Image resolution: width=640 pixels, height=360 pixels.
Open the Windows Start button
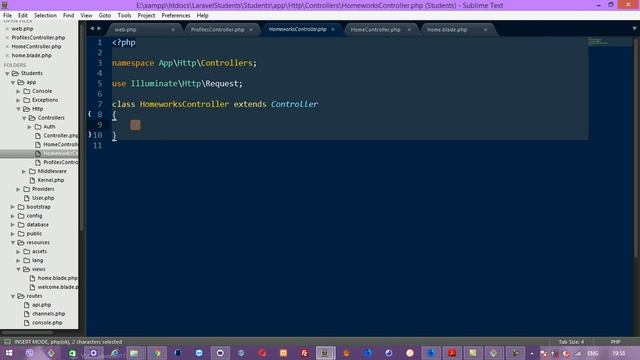9,353
